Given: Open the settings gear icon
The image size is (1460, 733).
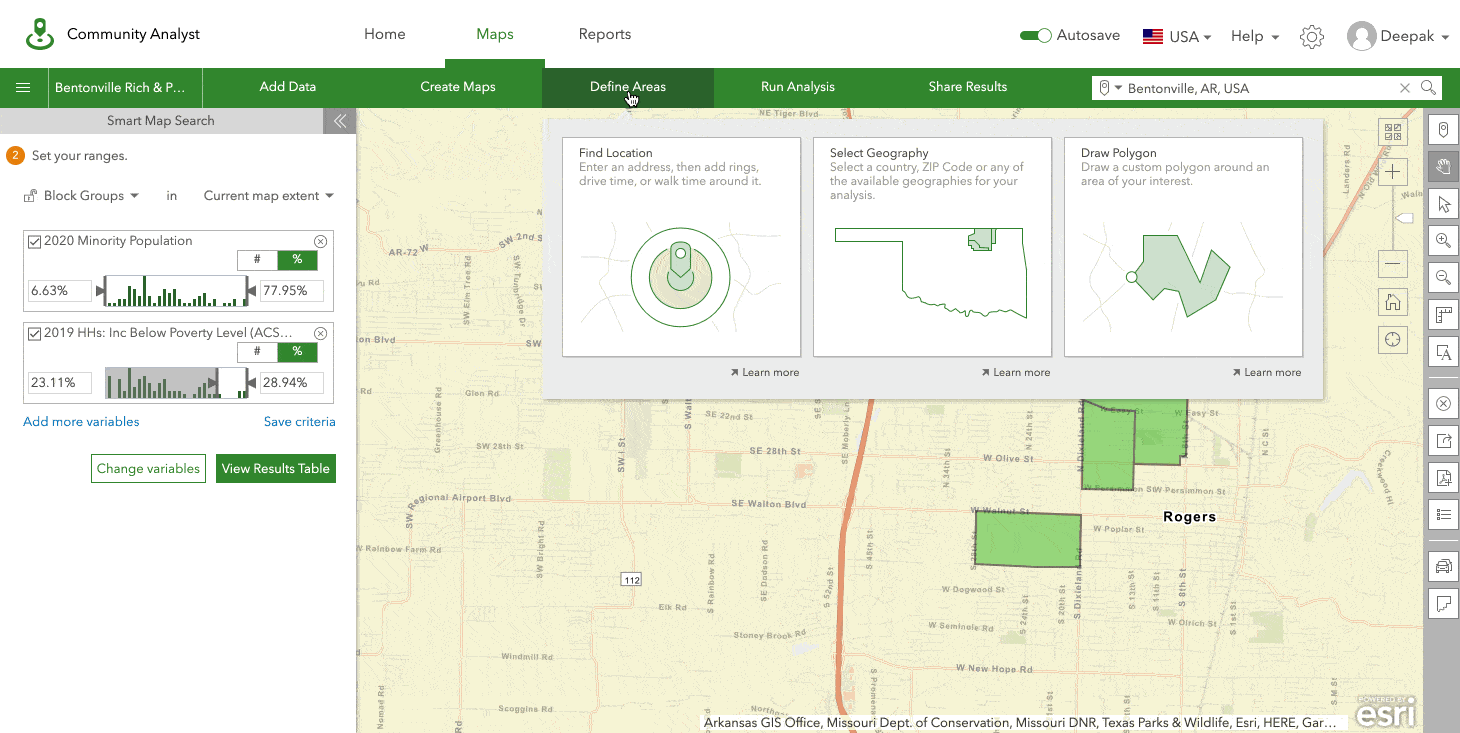Looking at the screenshot, I should coord(1312,37).
